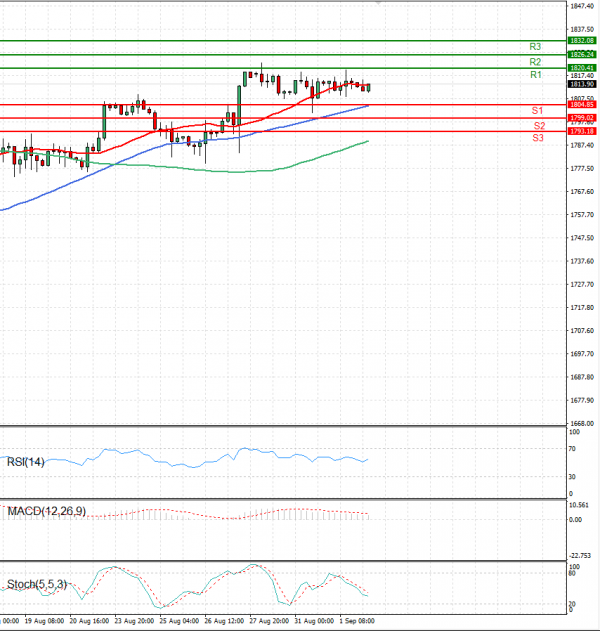Screen dimensions: 600x631
Task: Click the S1 support label
Action: (x=537, y=111)
